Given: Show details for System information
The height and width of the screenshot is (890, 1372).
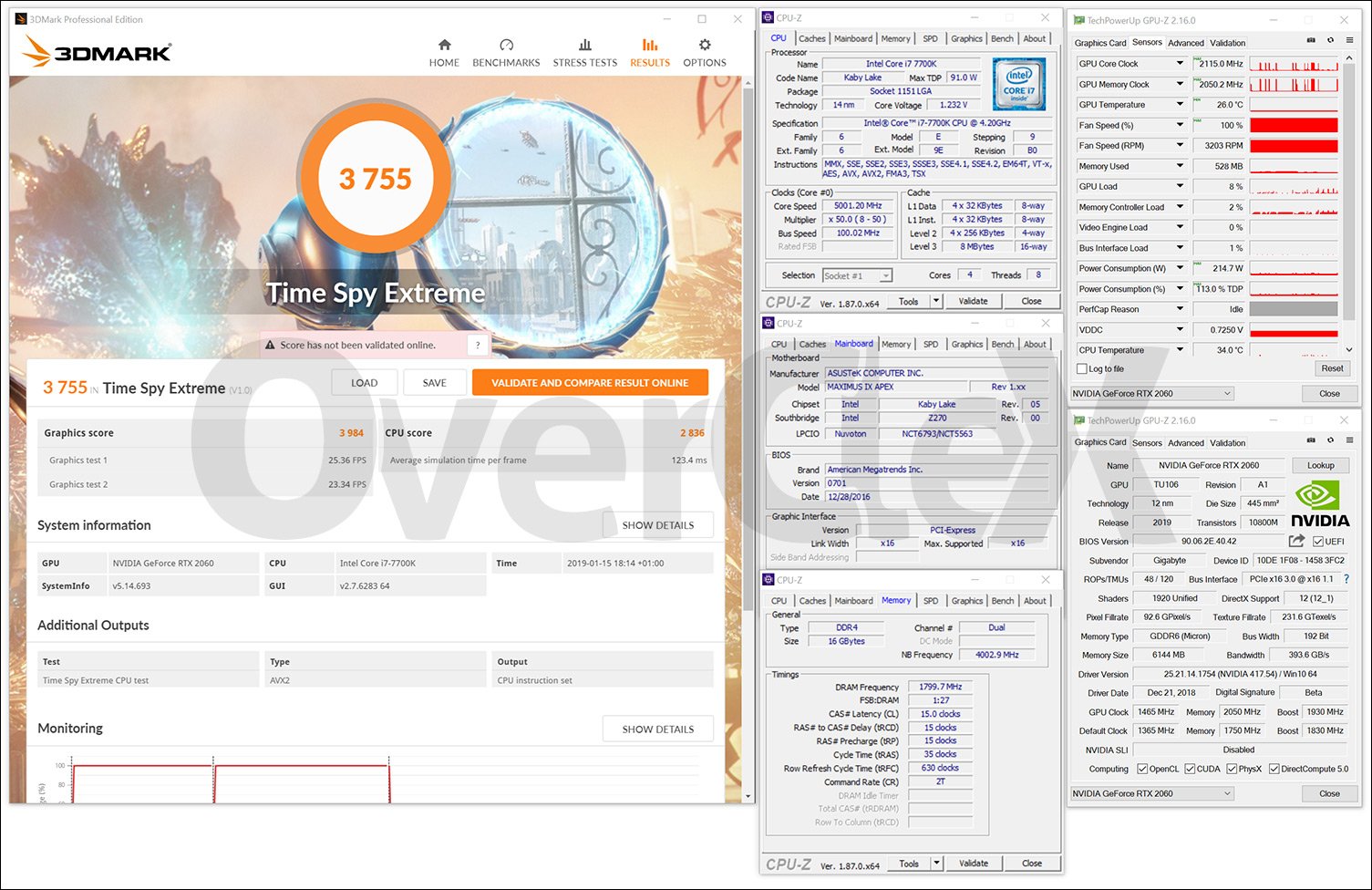Looking at the screenshot, I should 658,525.
